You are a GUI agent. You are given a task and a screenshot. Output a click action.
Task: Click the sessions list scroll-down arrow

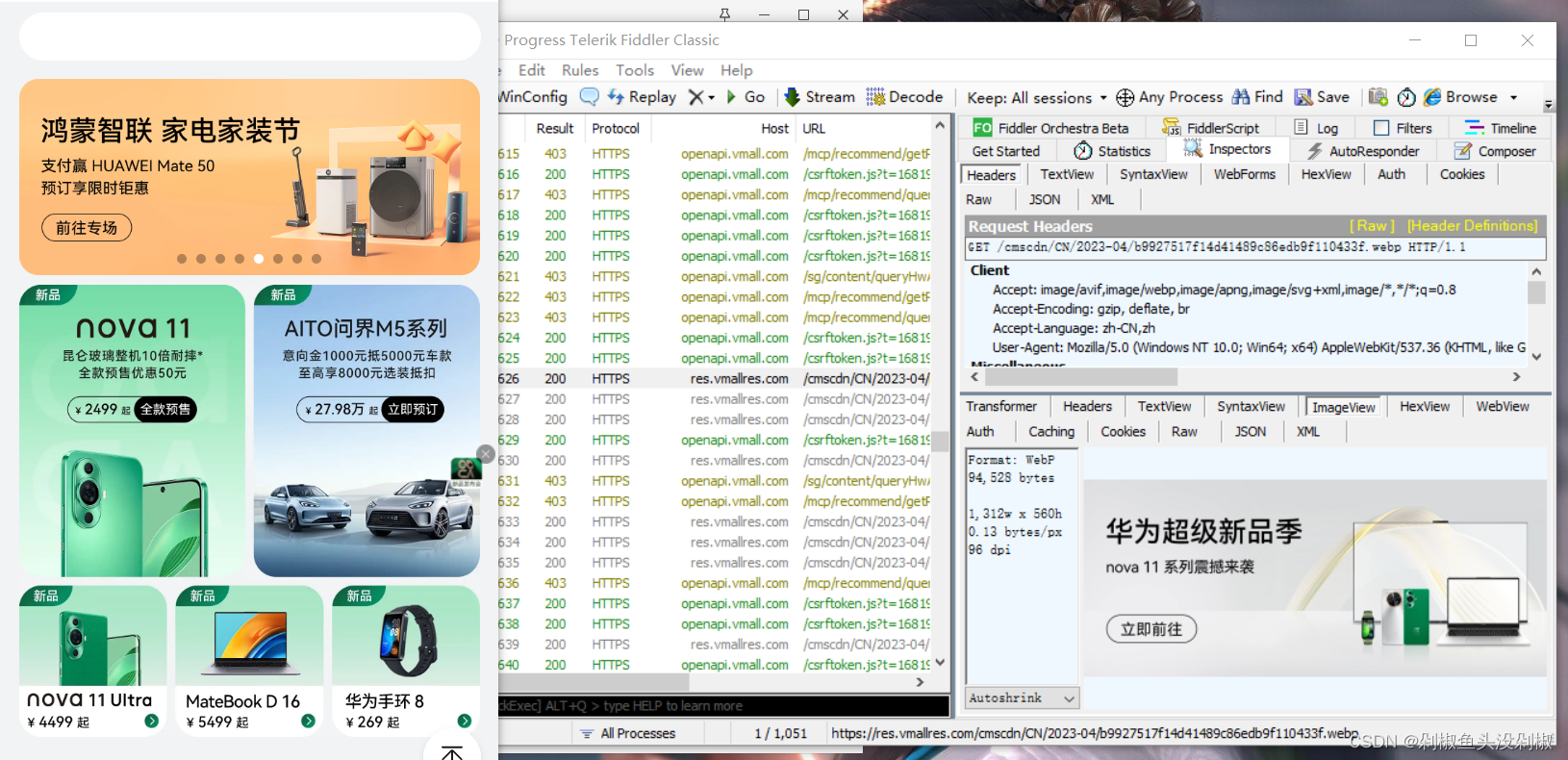pyautogui.click(x=940, y=663)
